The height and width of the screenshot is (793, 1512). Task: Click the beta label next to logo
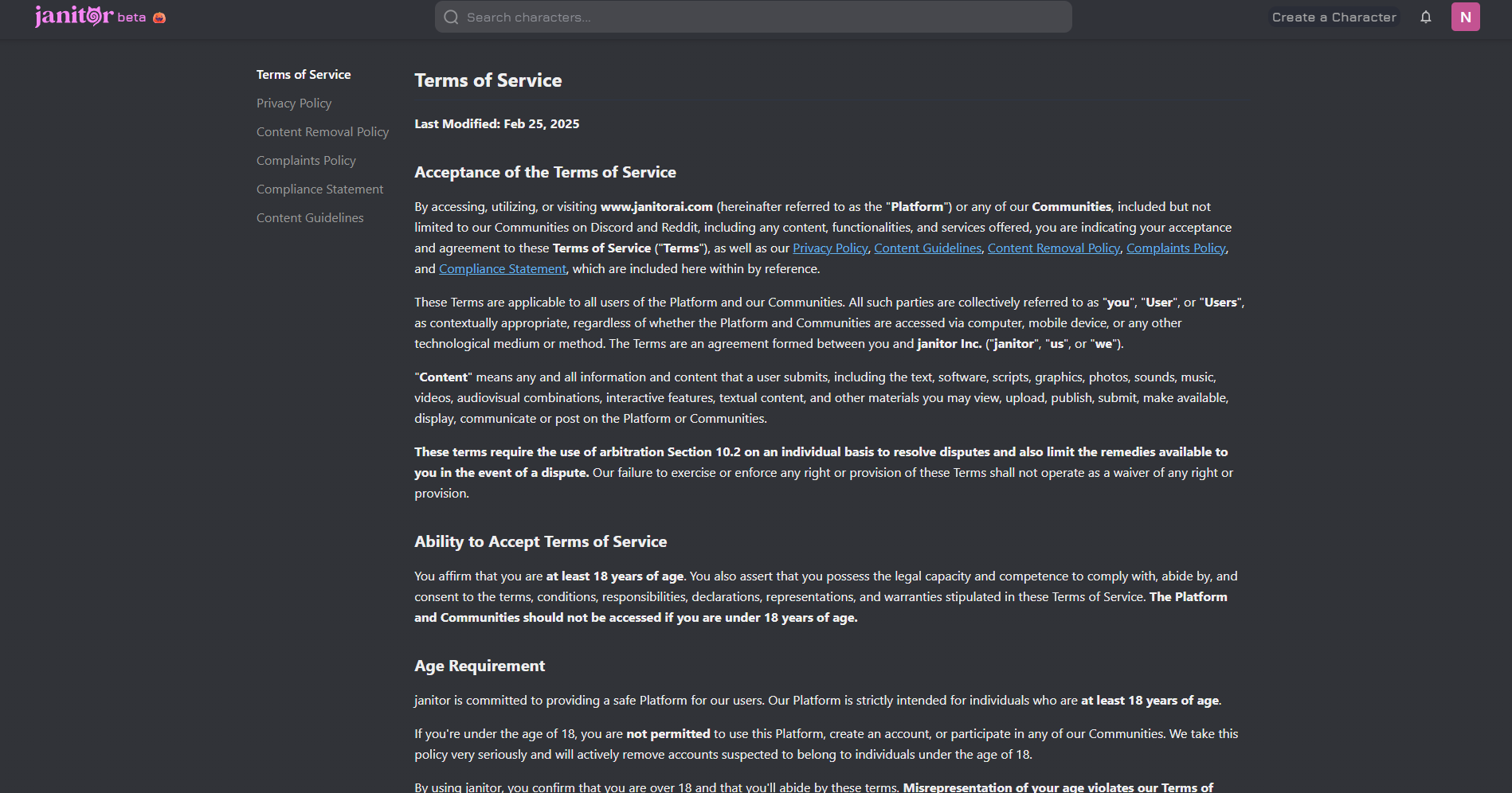(131, 18)
